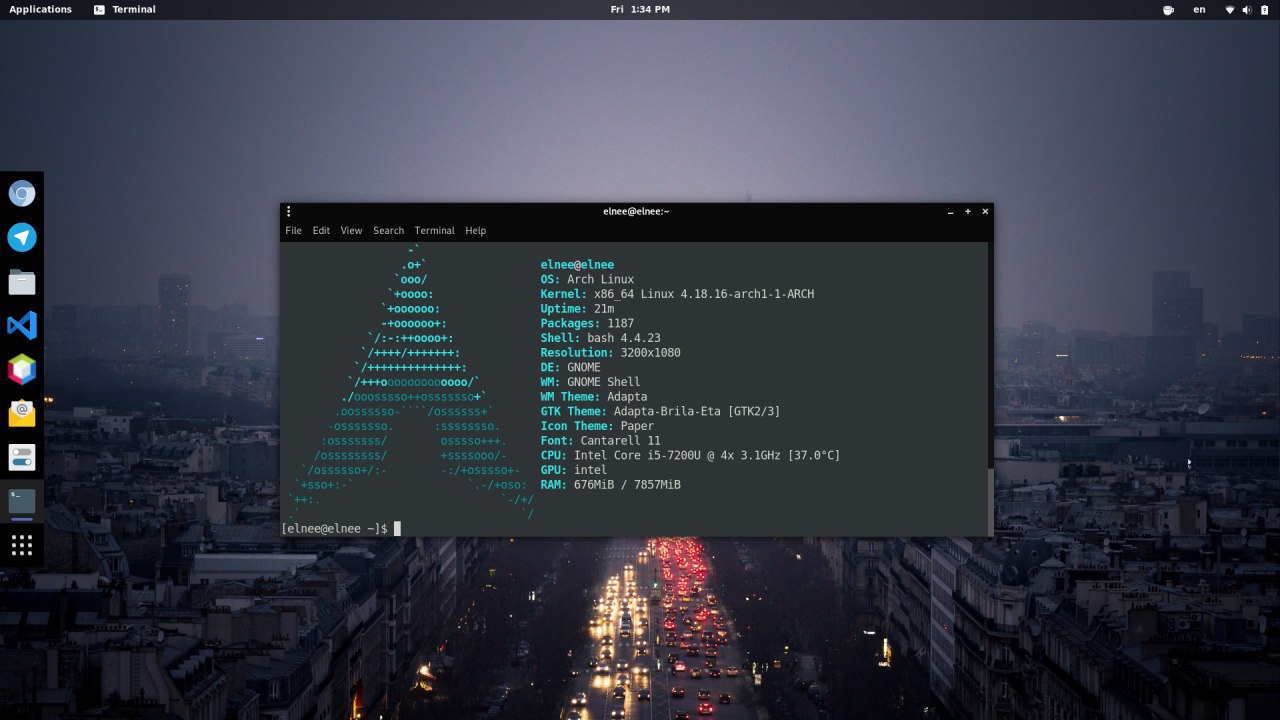Click the 'RAM: 676MiB / 7857MiB' line
This screenshot has width=1280, height=720.
pyautogui.click(x=610, y=484)
